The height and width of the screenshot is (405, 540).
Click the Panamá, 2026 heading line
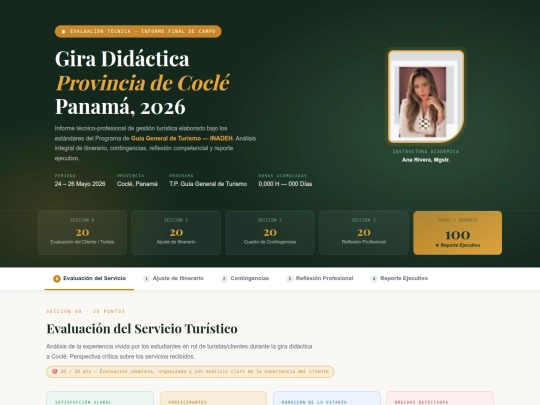[x=120, y=107]
